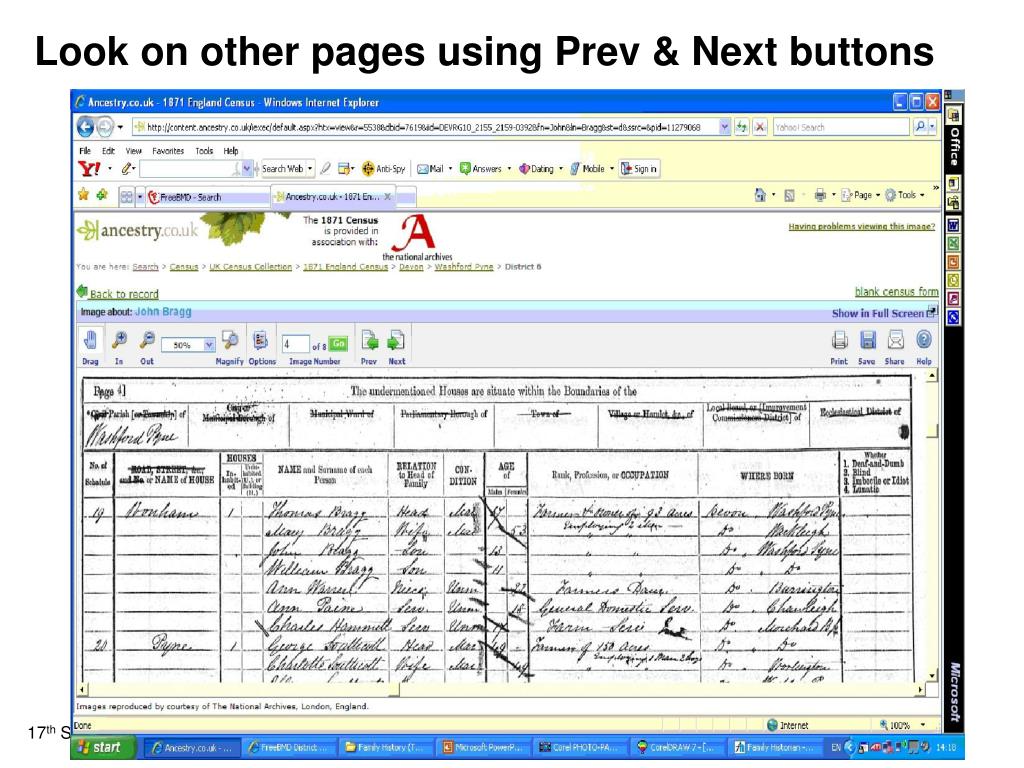The height and width of the screenshot is (768, 1024).
Task: Open the Tools command bar dropdown
Action: click(905, 195)
